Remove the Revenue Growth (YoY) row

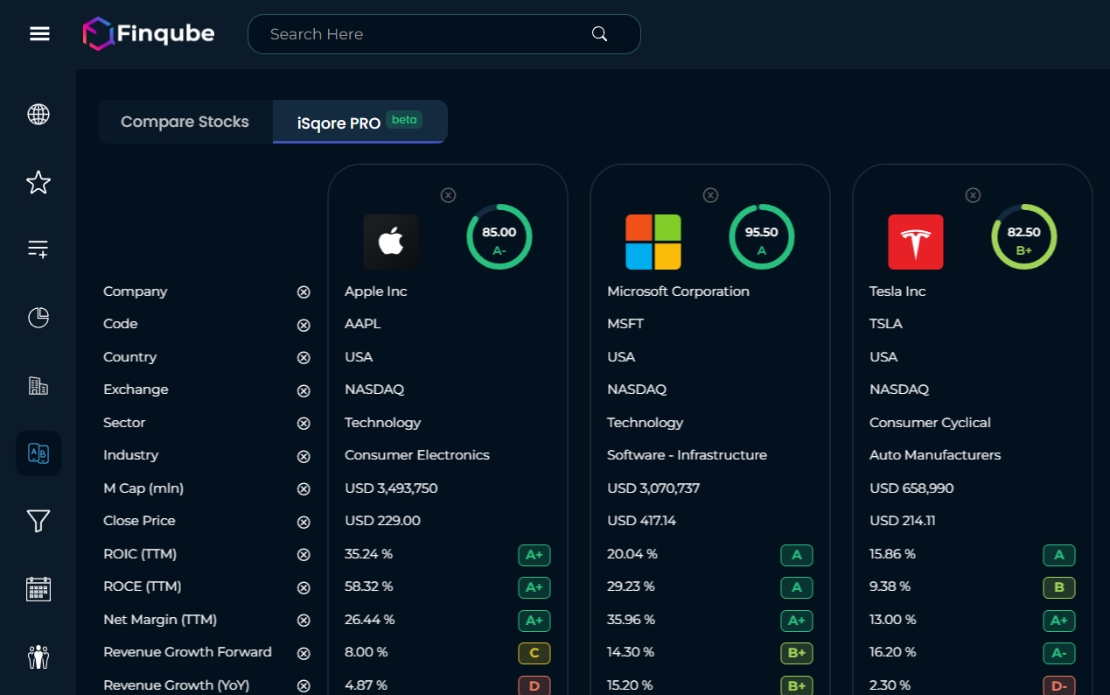304,687
